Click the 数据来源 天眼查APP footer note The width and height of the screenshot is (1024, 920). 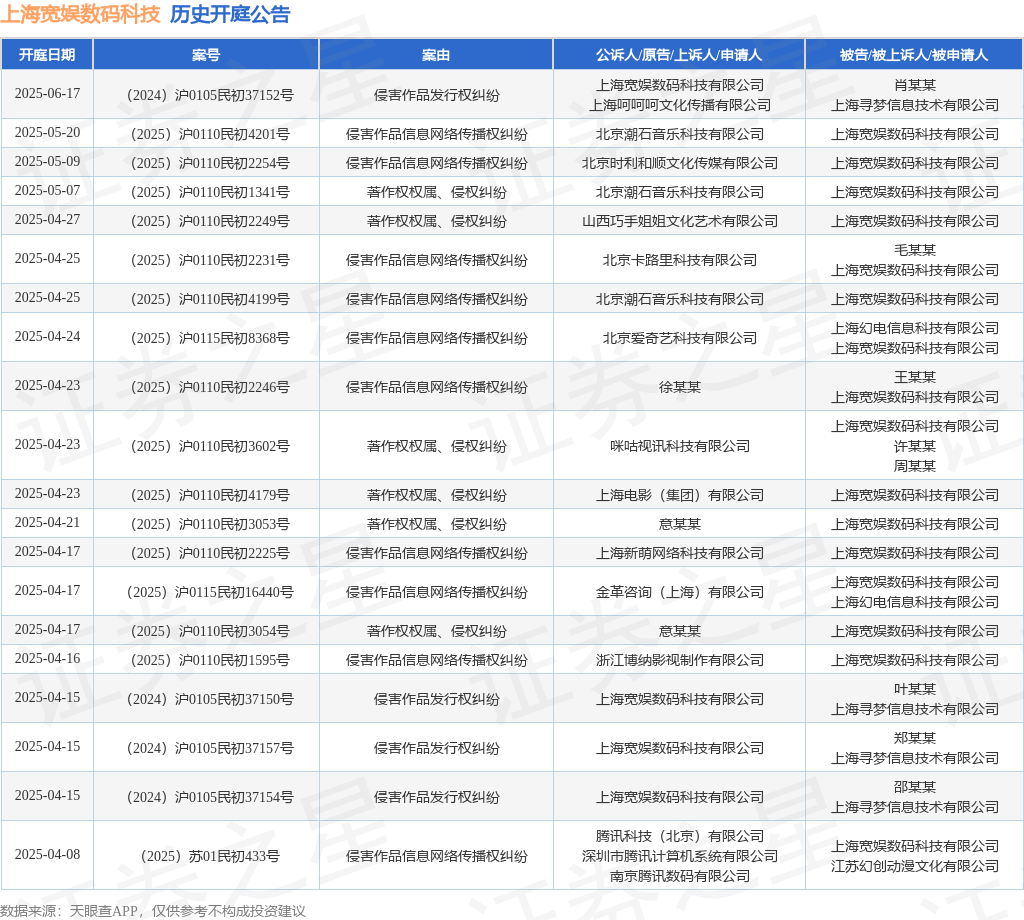153,911
